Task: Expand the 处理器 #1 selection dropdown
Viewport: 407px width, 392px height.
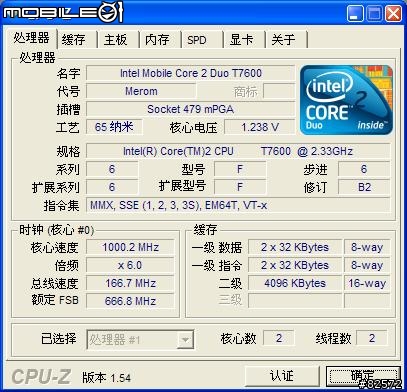Action: [x=185, y=340]
